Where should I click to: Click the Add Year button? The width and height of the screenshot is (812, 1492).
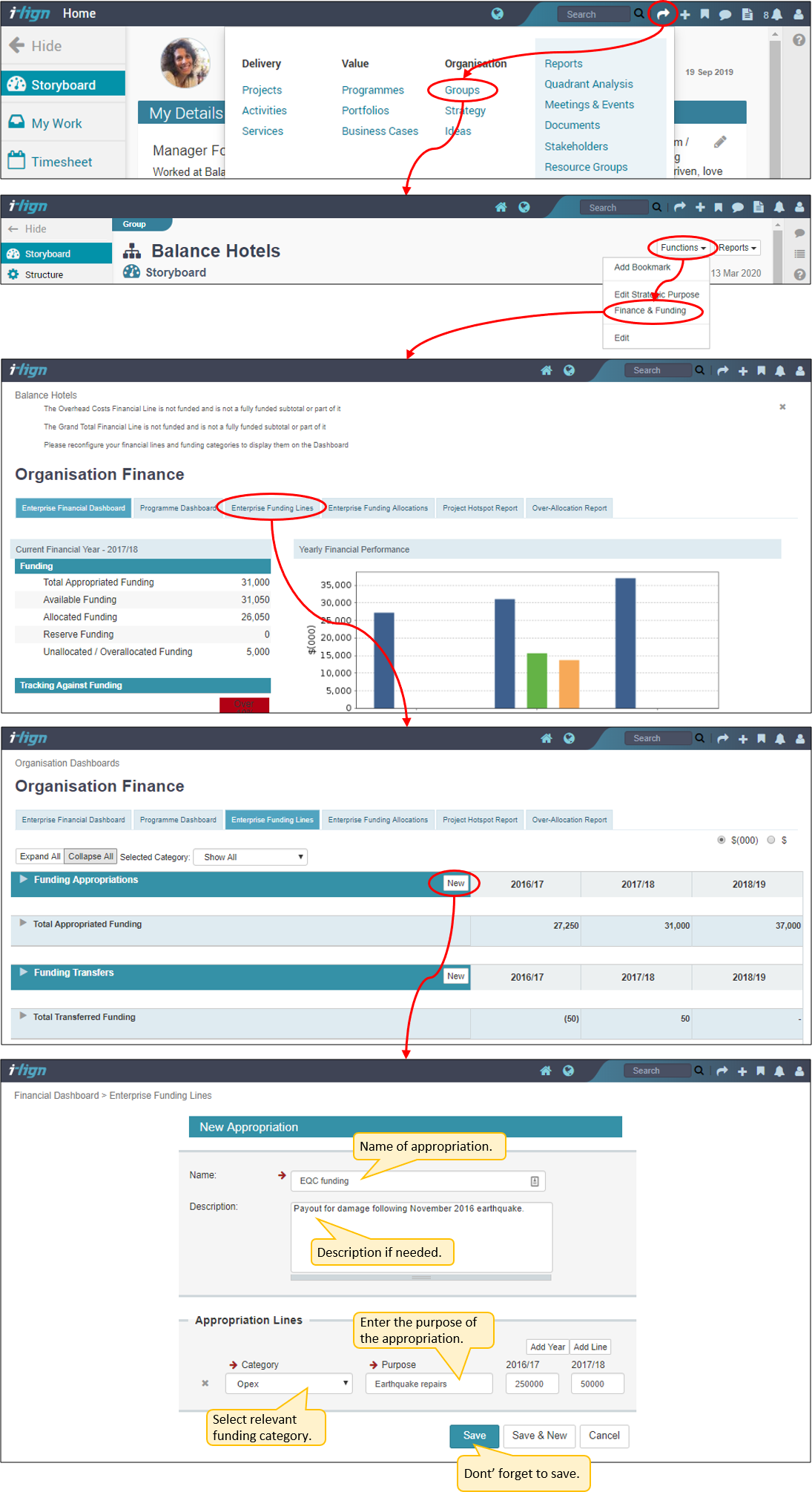548,1347
